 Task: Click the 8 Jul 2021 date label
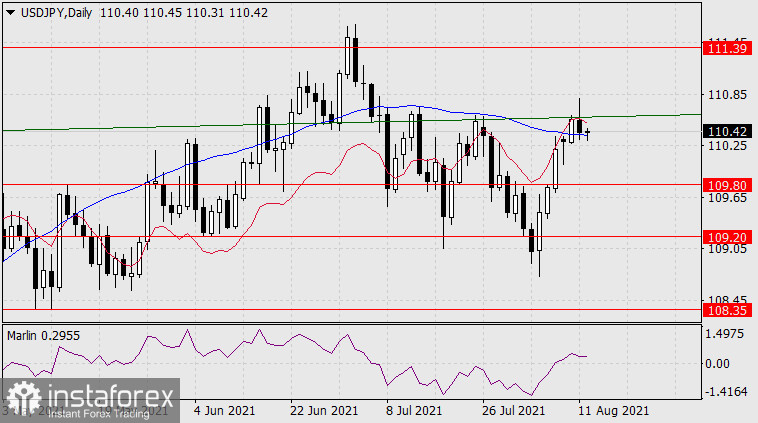413,411
